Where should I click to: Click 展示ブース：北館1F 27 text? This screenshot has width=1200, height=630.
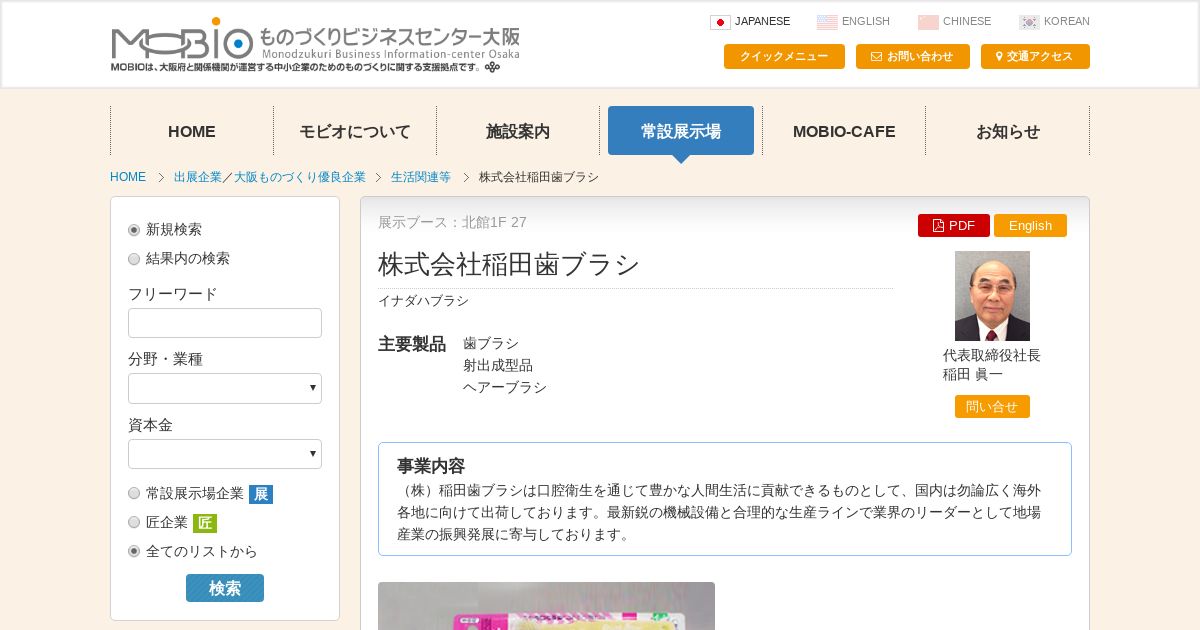452,222
